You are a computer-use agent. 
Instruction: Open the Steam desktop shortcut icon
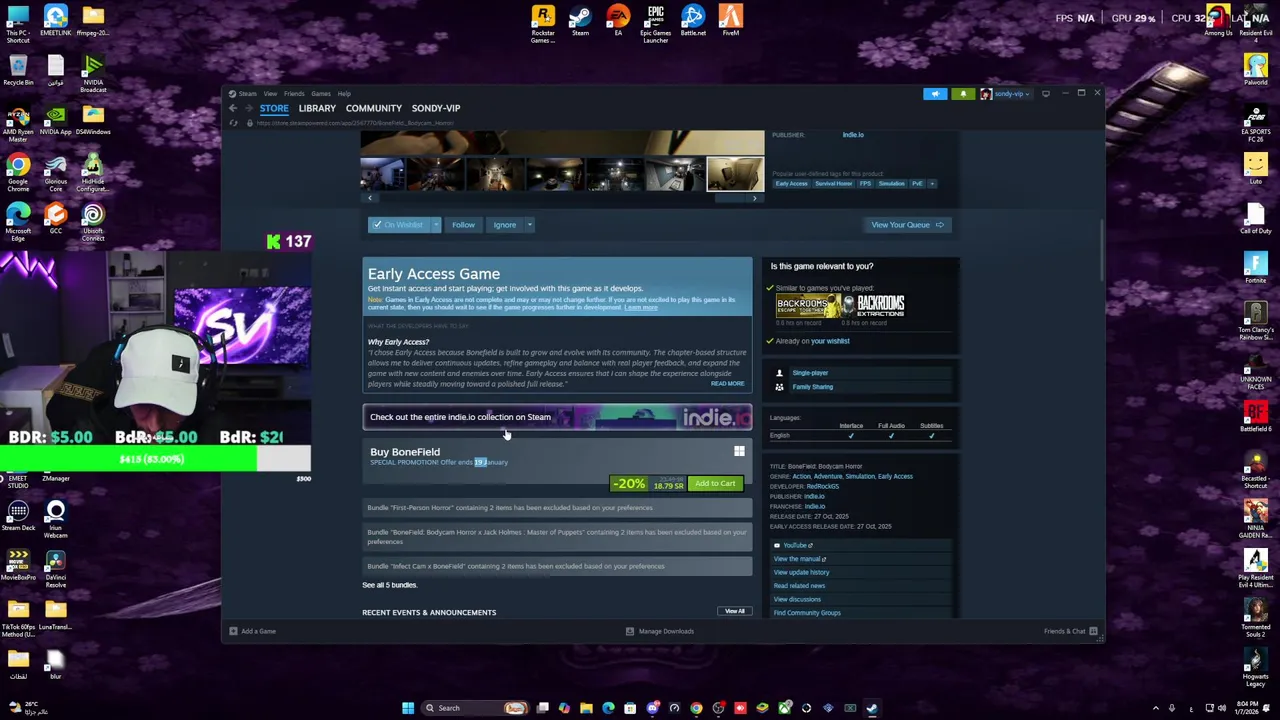pyautogui.click(x=580, y=21)
